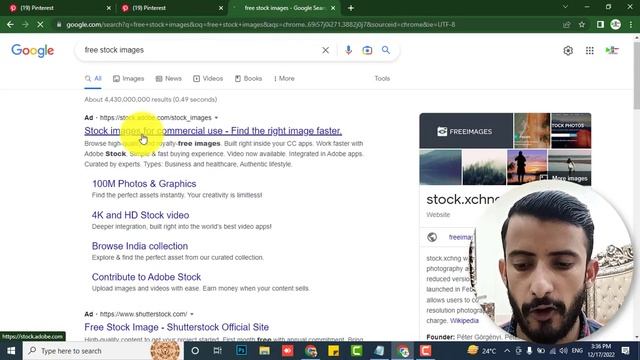Open the Wikipedia link in knowledge panel
This screenshot has height=360, width=640.
464,321
